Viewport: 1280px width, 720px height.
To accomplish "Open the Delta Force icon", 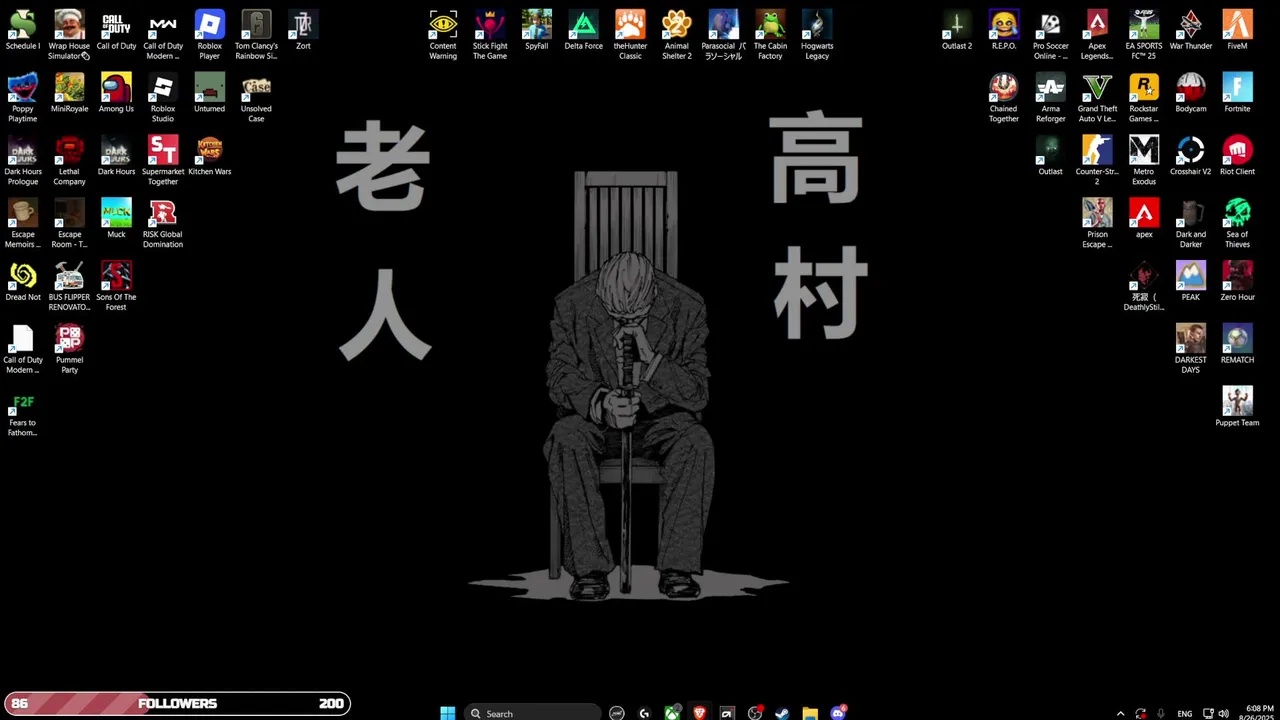I will [x=584, y=31].
